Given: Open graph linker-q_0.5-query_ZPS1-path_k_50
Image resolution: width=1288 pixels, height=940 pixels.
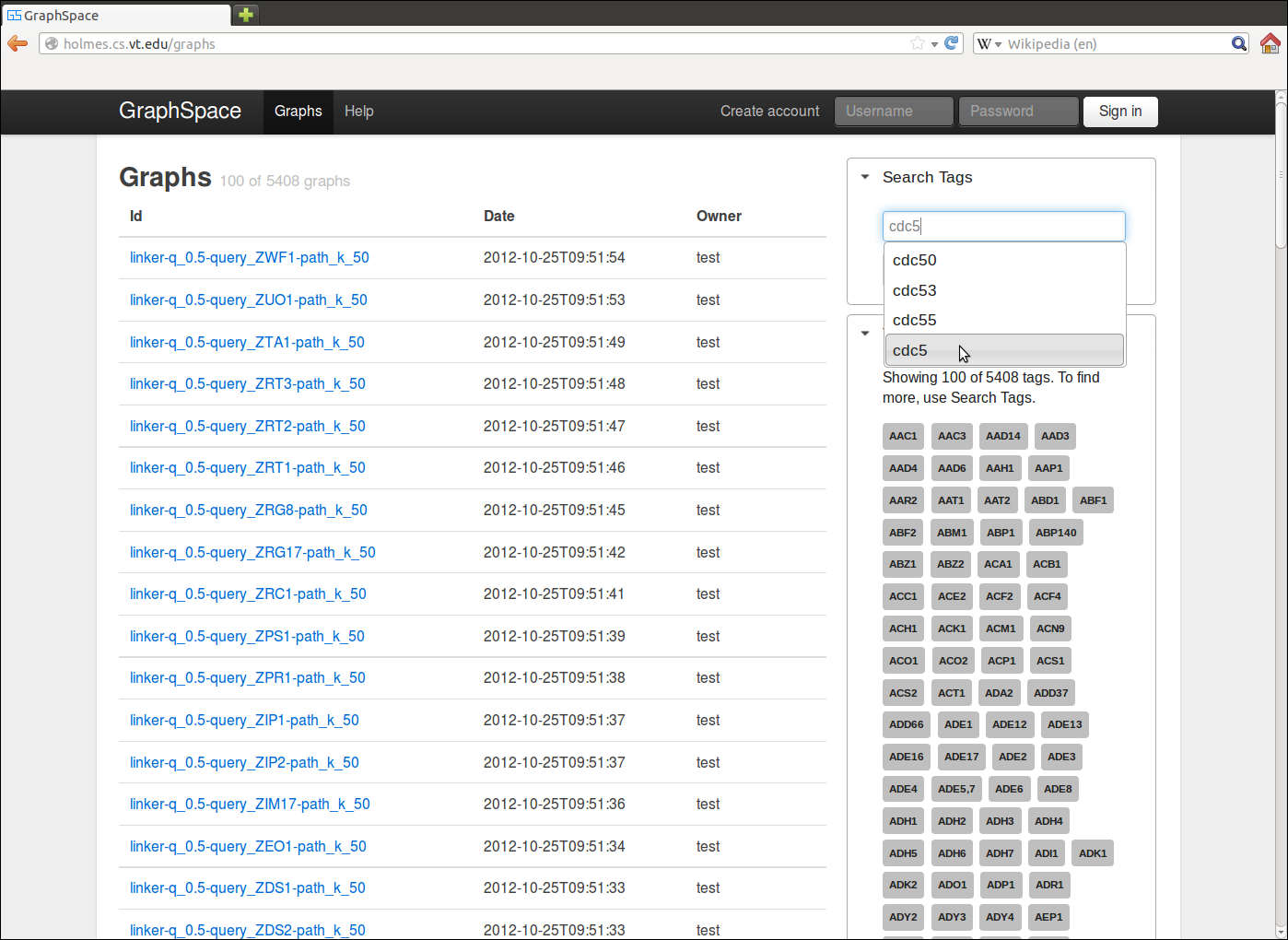Looking at the screenshot, I should coord(247,637).
